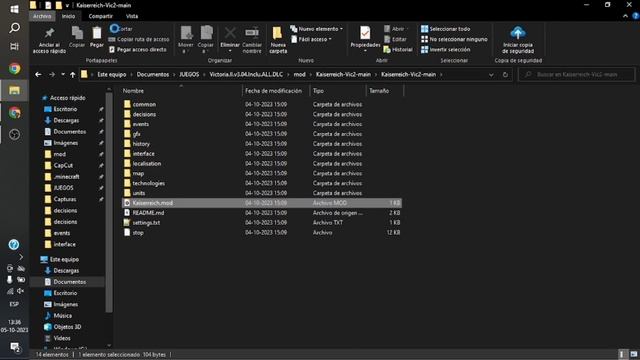Click Documentos in the breadcrumb

tap(153, 75)
